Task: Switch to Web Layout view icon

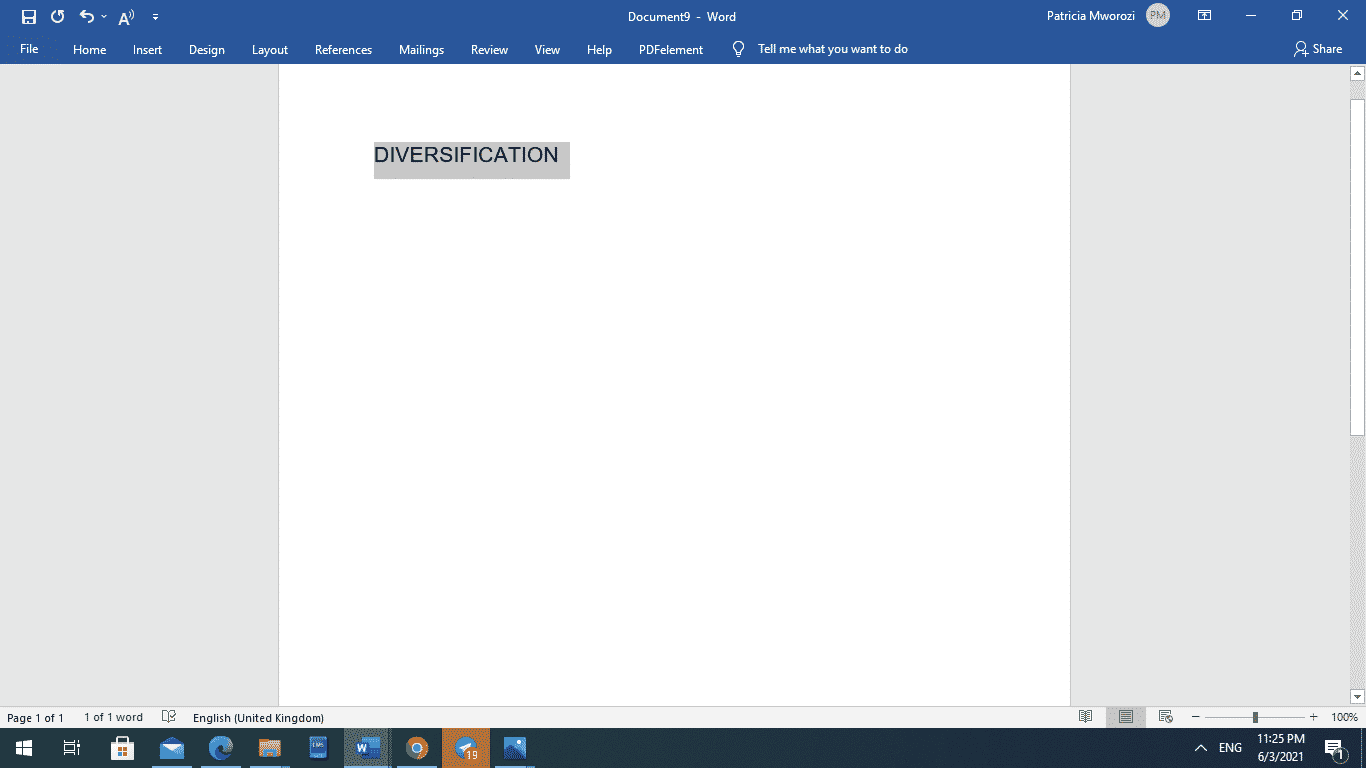Action: point(1164,717)
